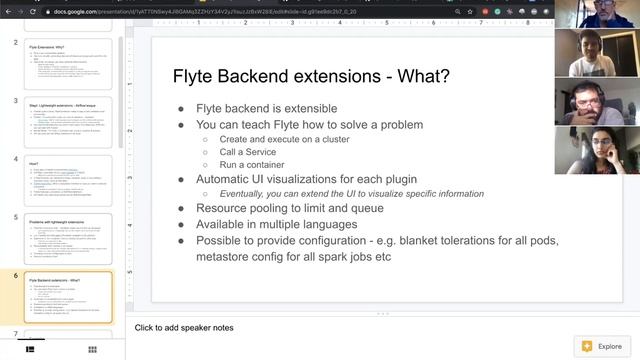Viewport: 640px width, 360px height.
Task: Click the filmstrip vertical scrollbar
Action: [120, 92]
